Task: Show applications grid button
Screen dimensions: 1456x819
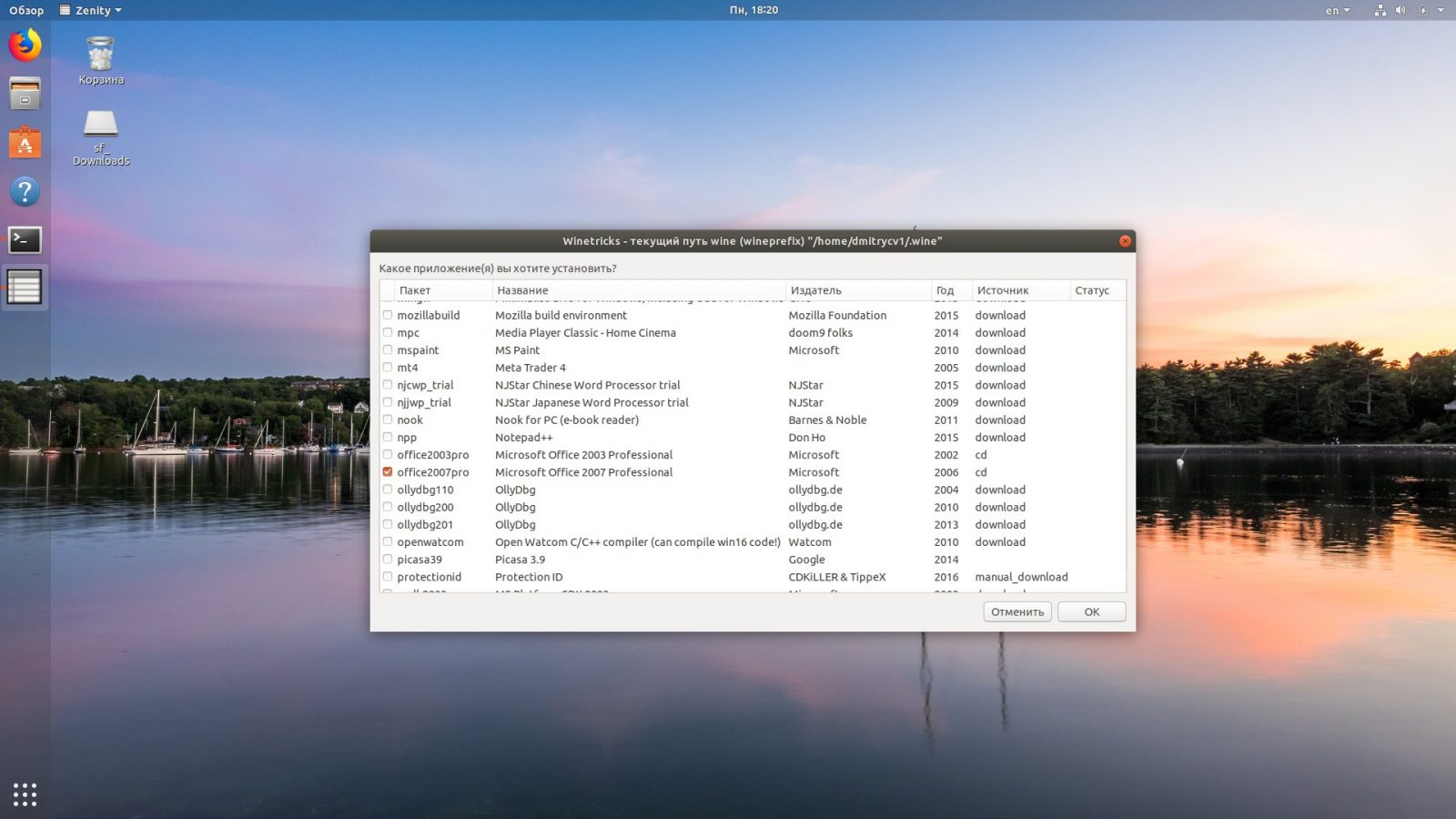Action: pos(25,794)
